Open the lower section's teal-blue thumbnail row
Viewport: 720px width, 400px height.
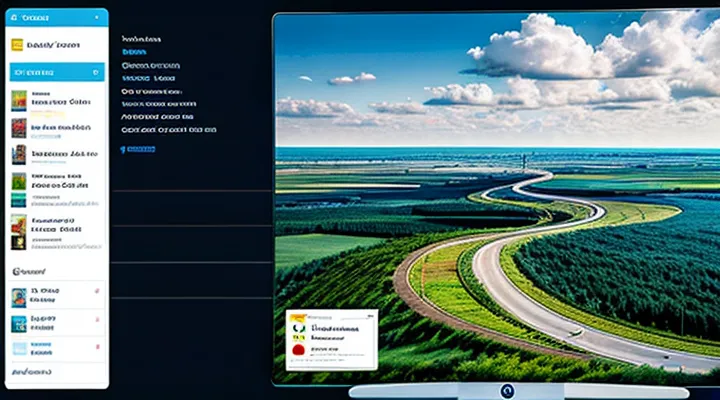57,324
